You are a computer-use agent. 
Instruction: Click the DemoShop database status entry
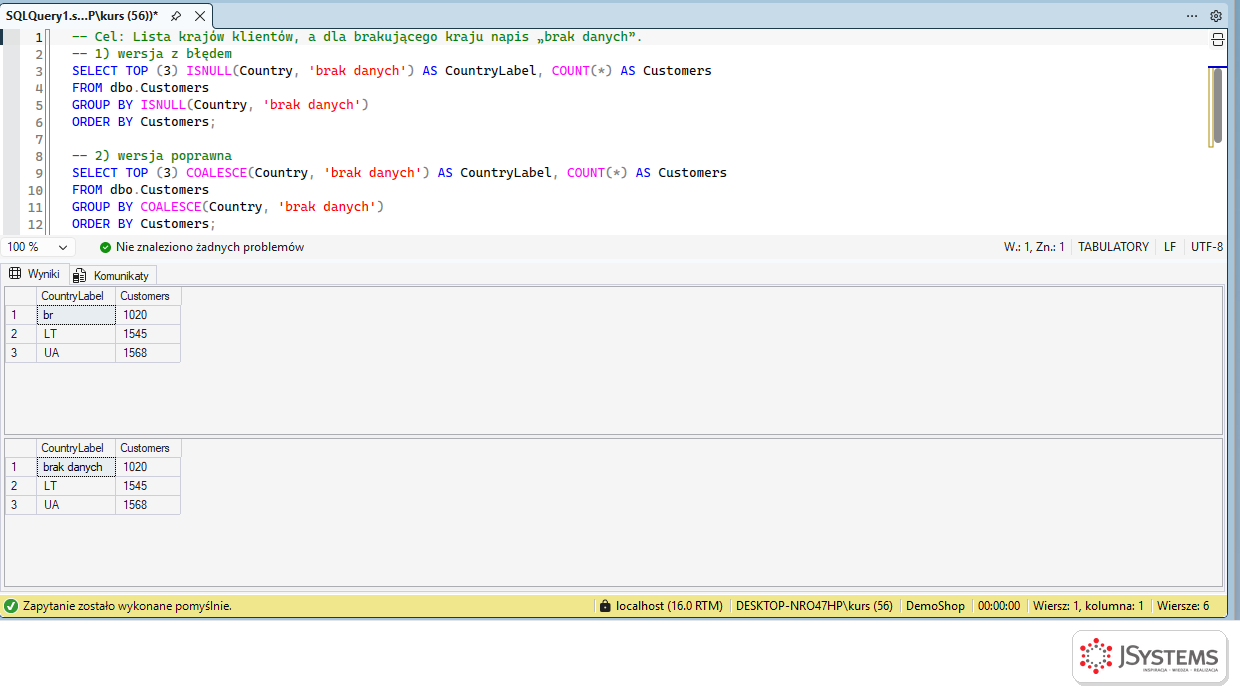click(935, 606)
